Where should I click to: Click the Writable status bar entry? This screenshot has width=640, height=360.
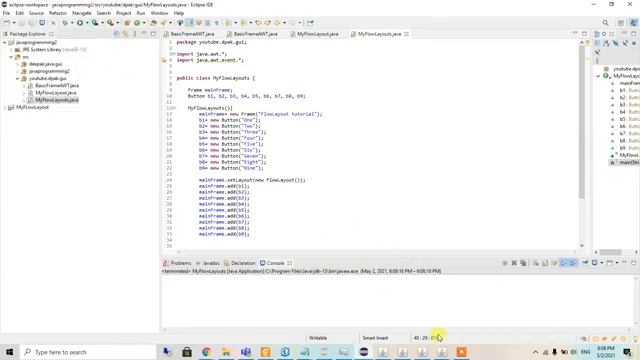[318, 338]
